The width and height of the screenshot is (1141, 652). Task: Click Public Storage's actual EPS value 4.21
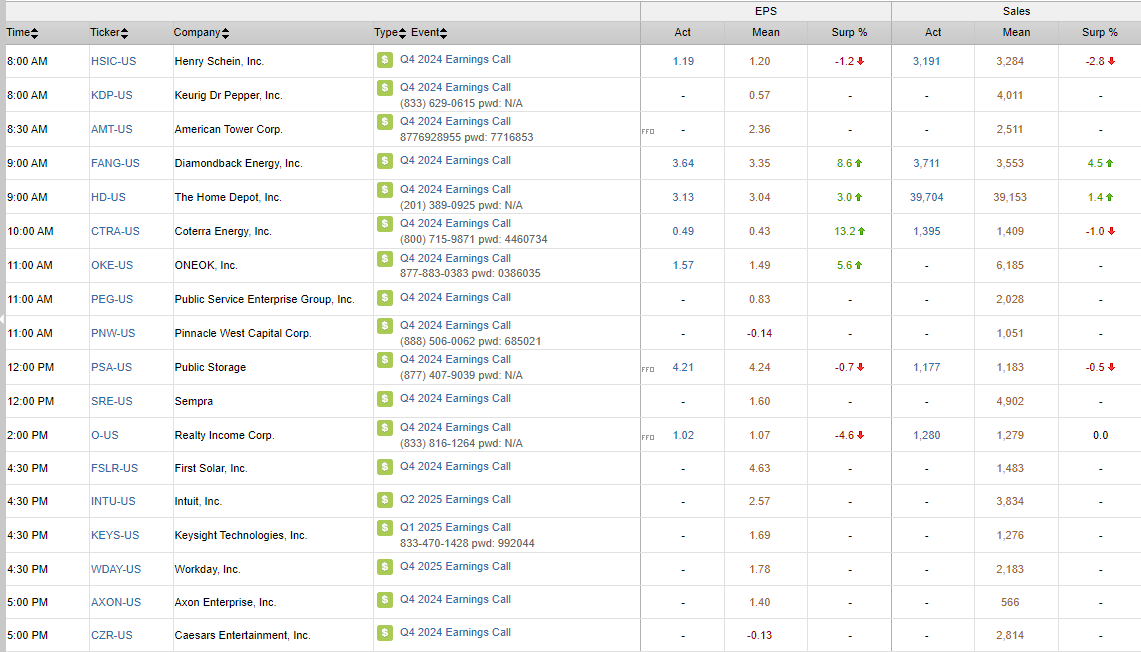click(683, 367)
